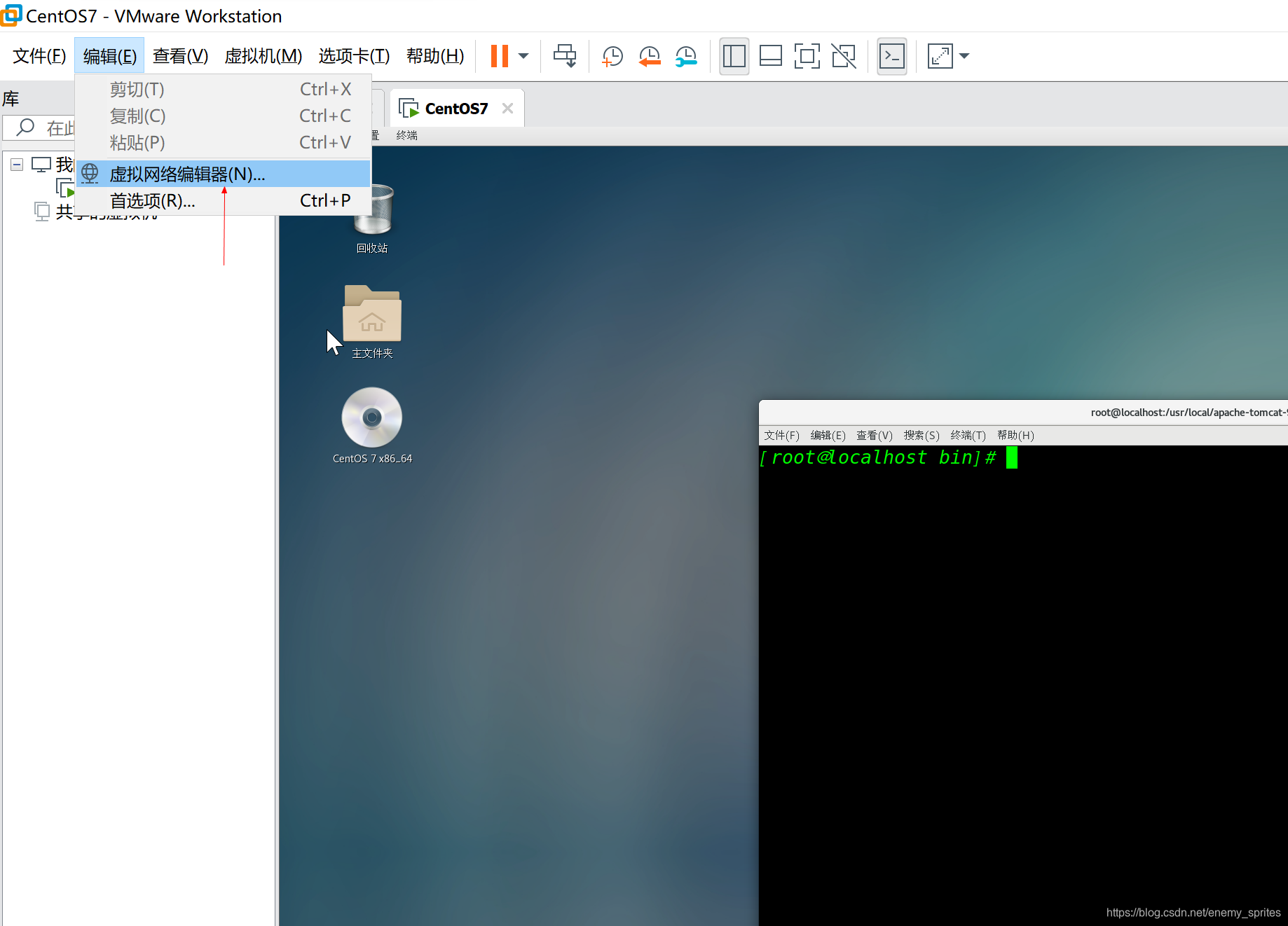Enter full screen mode icon
1288x926 pixels.
[x=807, y=56]
